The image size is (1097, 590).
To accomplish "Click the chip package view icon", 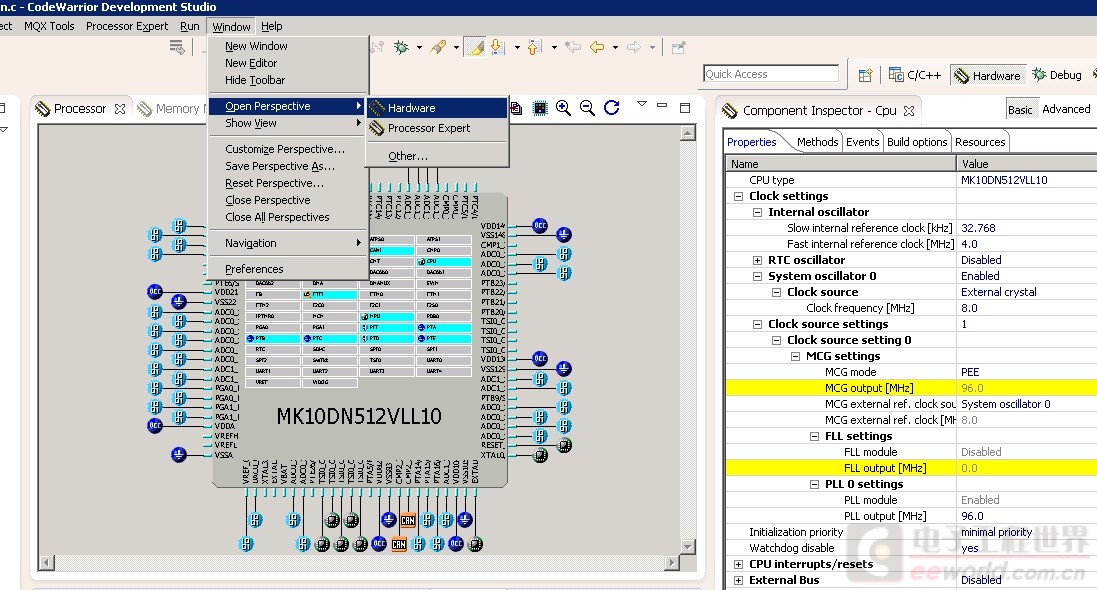I will coord(540,108).
